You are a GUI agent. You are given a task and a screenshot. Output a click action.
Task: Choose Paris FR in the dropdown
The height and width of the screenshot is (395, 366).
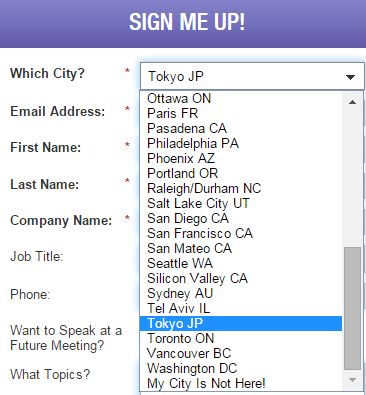[241, 113]
